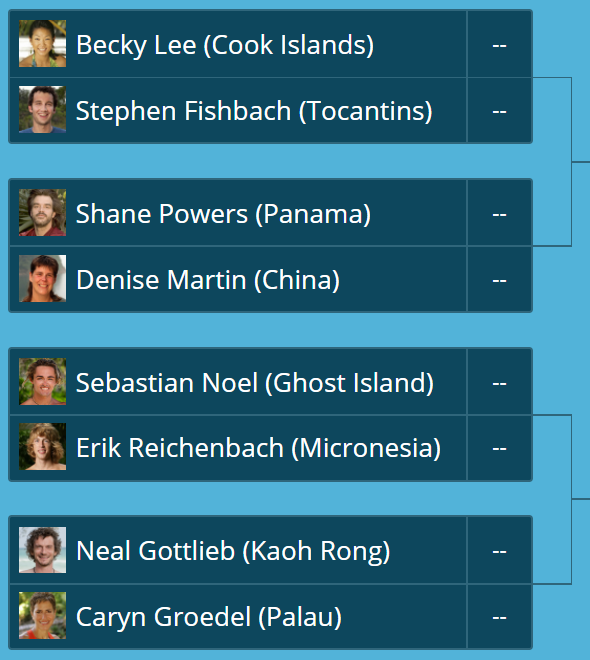Click score cell beside Erik Reichenbach
Viewport: 590px width, 660px height.
point(500,448)
